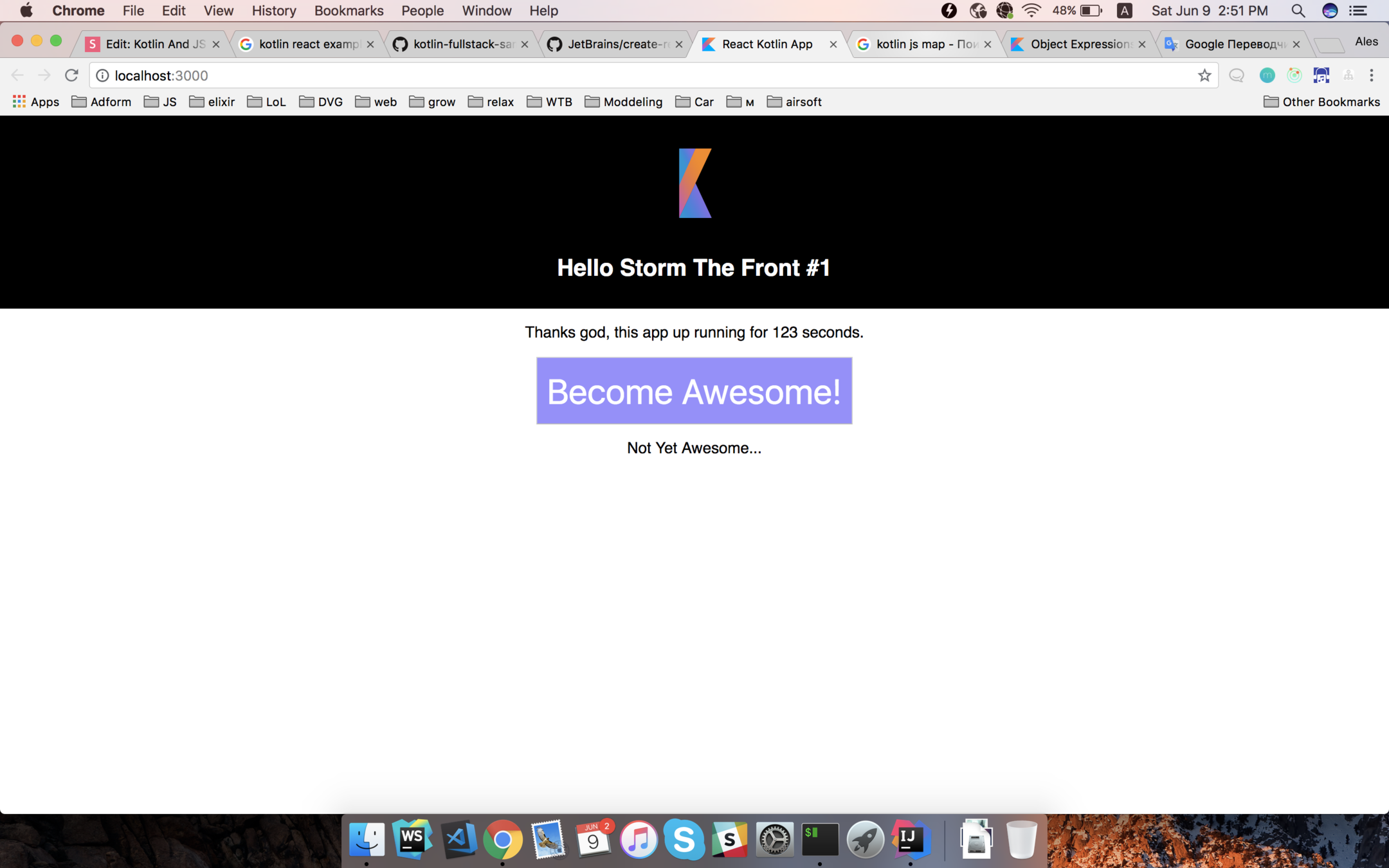Open Terminal from the dock

(820, 839)
